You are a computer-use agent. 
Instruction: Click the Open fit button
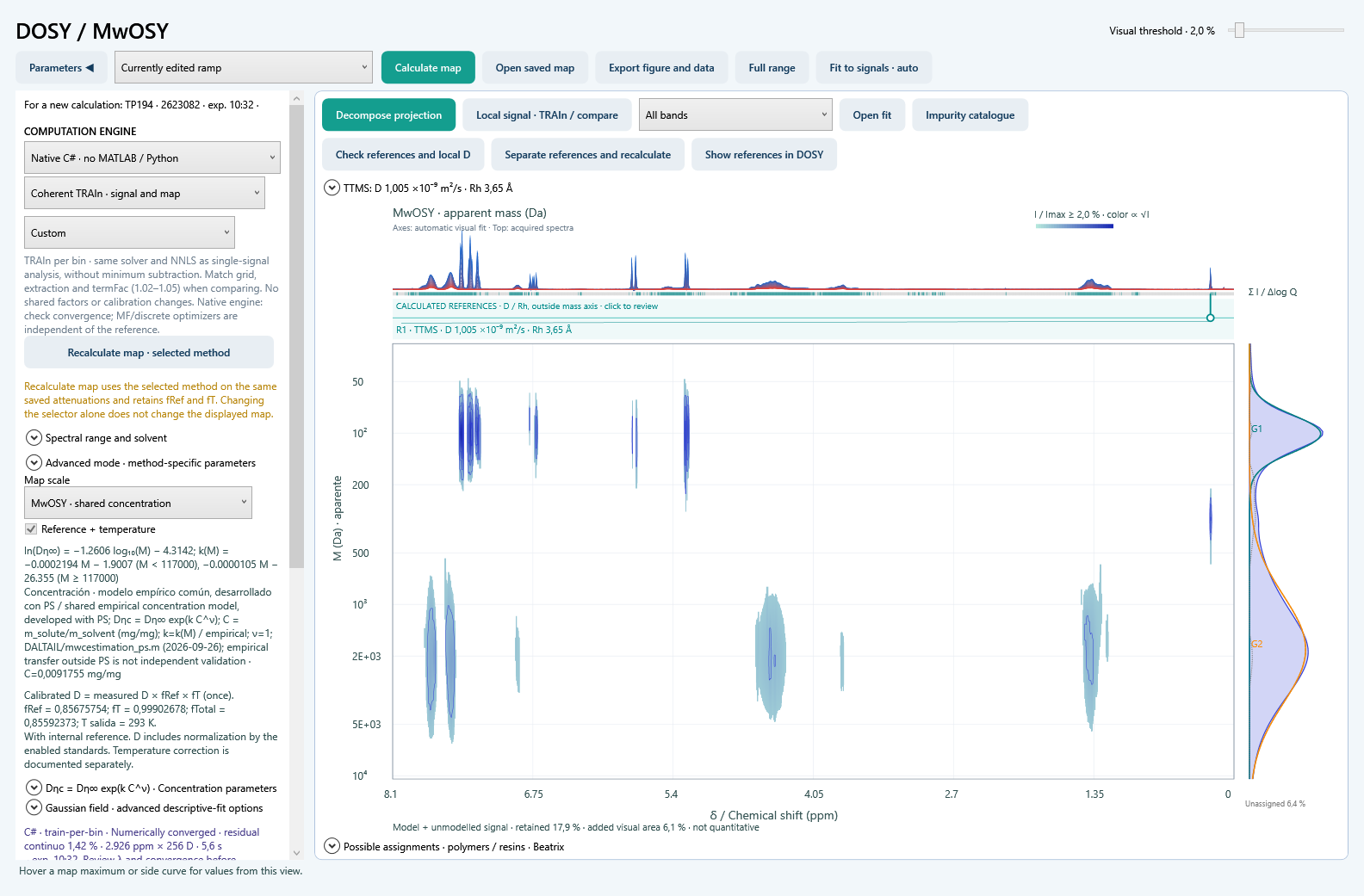tap(872, 115)
